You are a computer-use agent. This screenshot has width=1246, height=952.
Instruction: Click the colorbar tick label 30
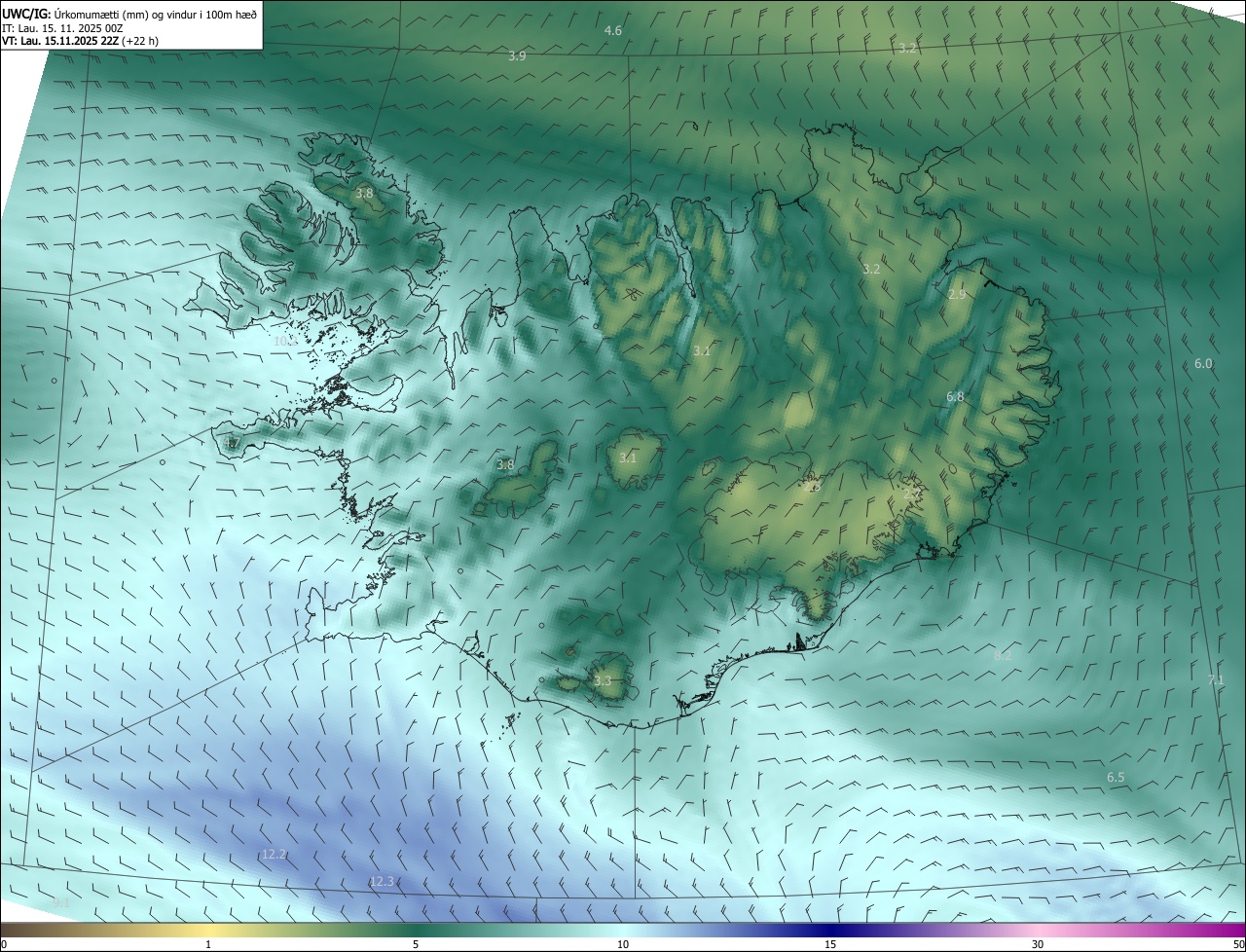tap(1038, 944)
